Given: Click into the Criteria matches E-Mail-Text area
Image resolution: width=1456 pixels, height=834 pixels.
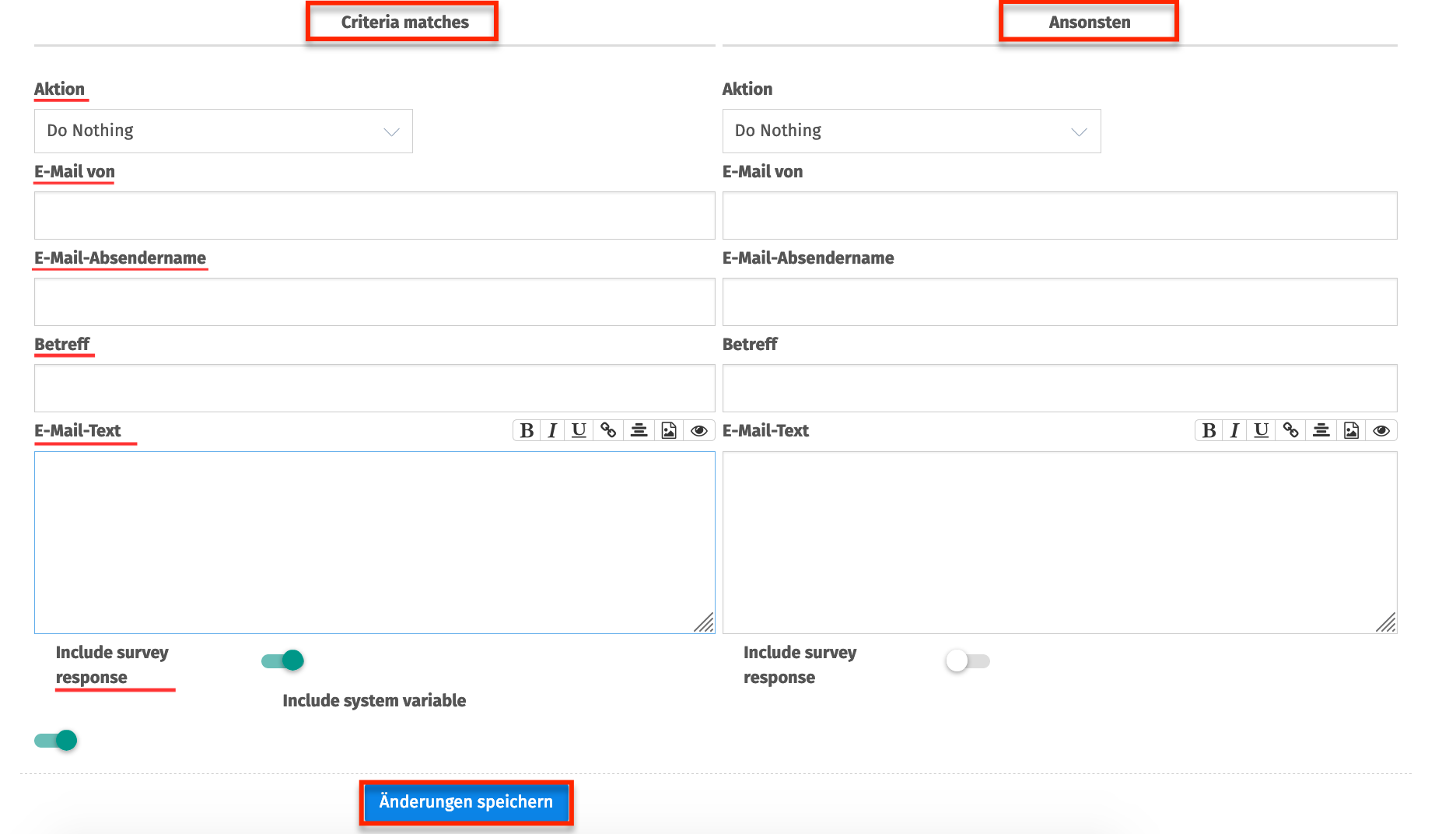Looking at the screenshot, I should coord(374,542).
